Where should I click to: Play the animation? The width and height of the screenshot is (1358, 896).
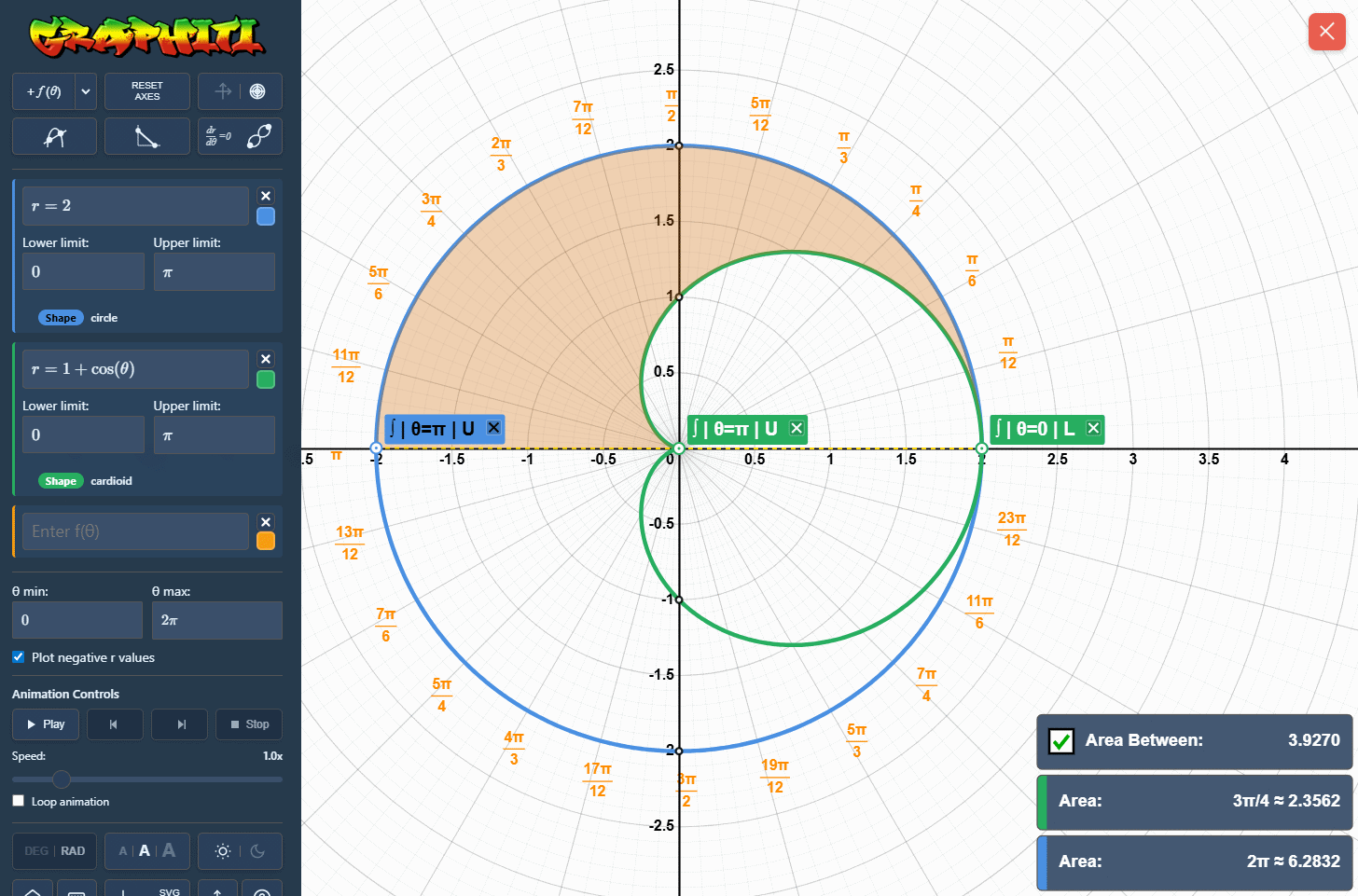click(46, 724)
